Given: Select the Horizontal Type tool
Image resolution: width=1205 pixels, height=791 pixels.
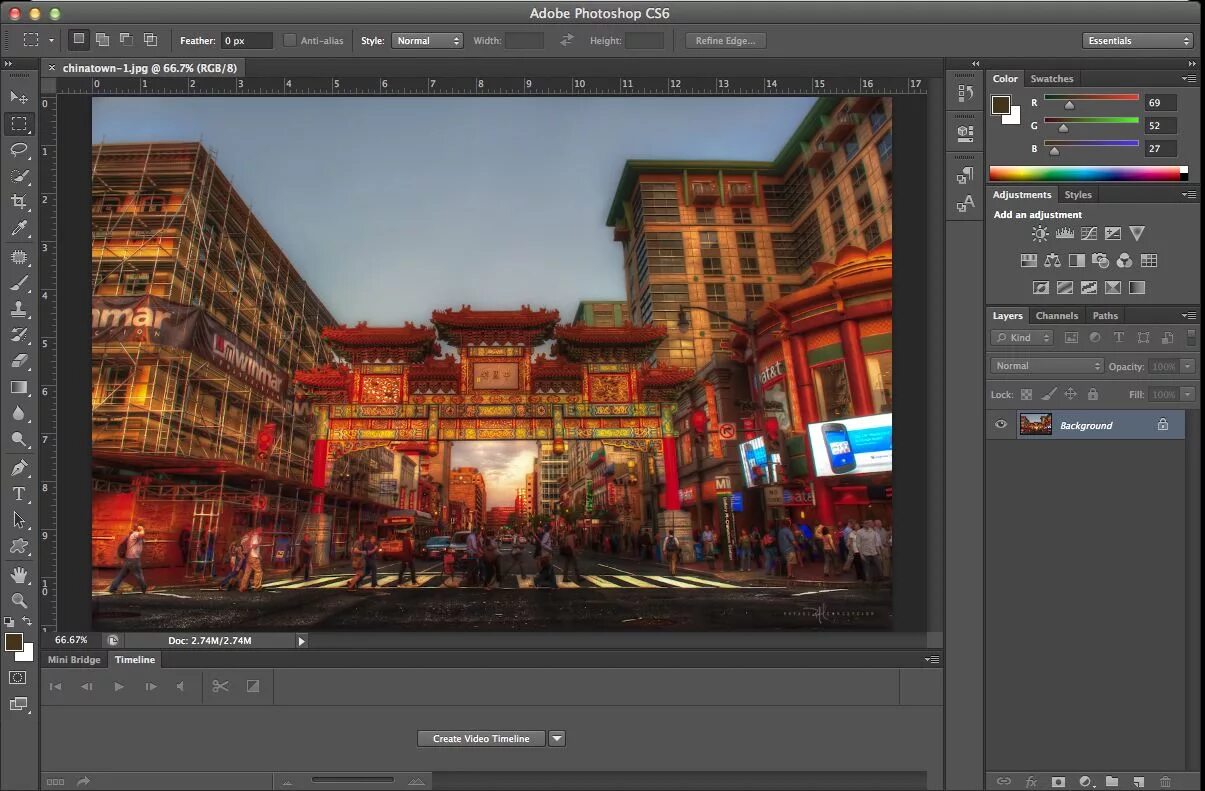Looking at the screenshot, I should (19, 494).
